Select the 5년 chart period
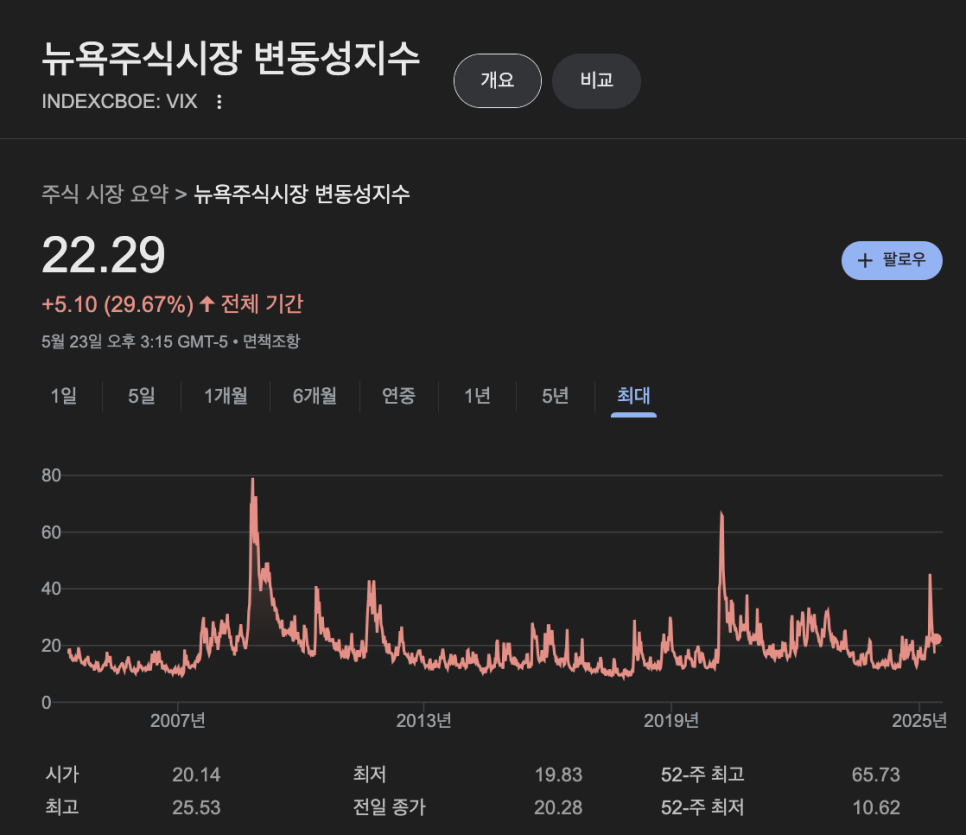Viewport: 966px width, 835px height. [554, 396]
